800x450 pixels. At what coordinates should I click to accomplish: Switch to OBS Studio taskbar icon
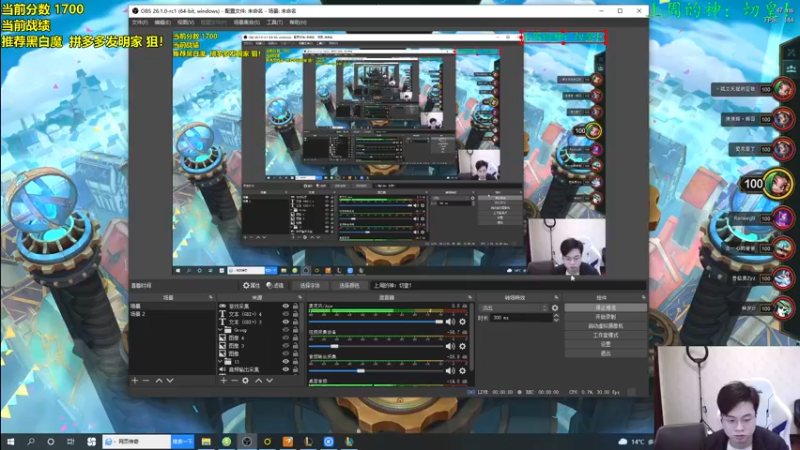coord(247,441)
